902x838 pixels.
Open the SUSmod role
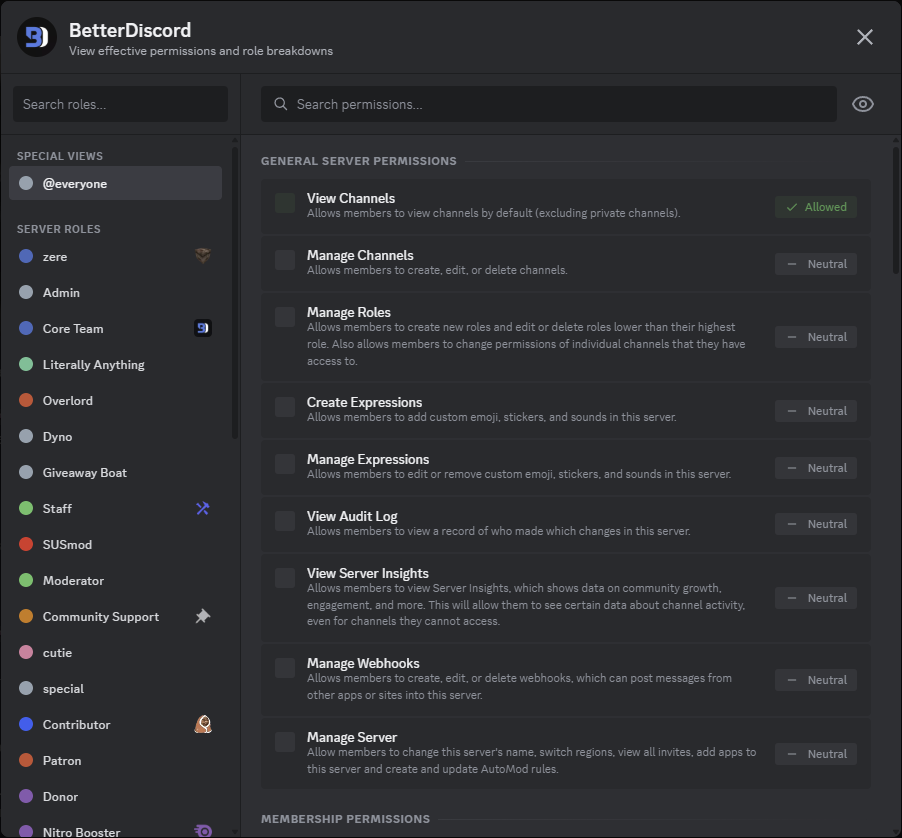(116, 545)
